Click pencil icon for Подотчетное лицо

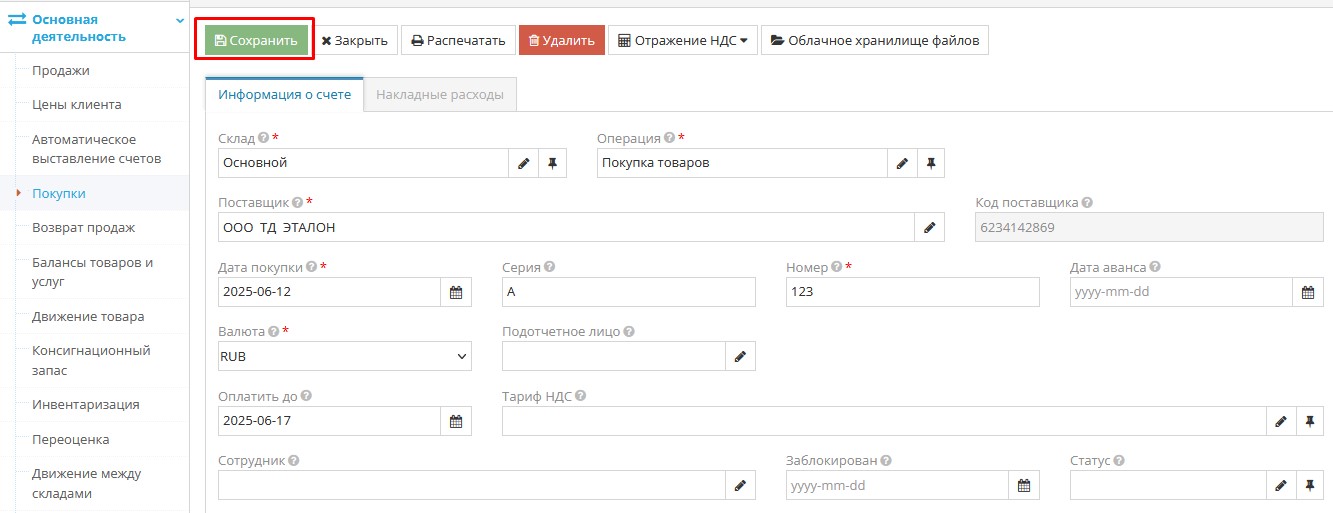pyautogui.click(x=740, y=357)
